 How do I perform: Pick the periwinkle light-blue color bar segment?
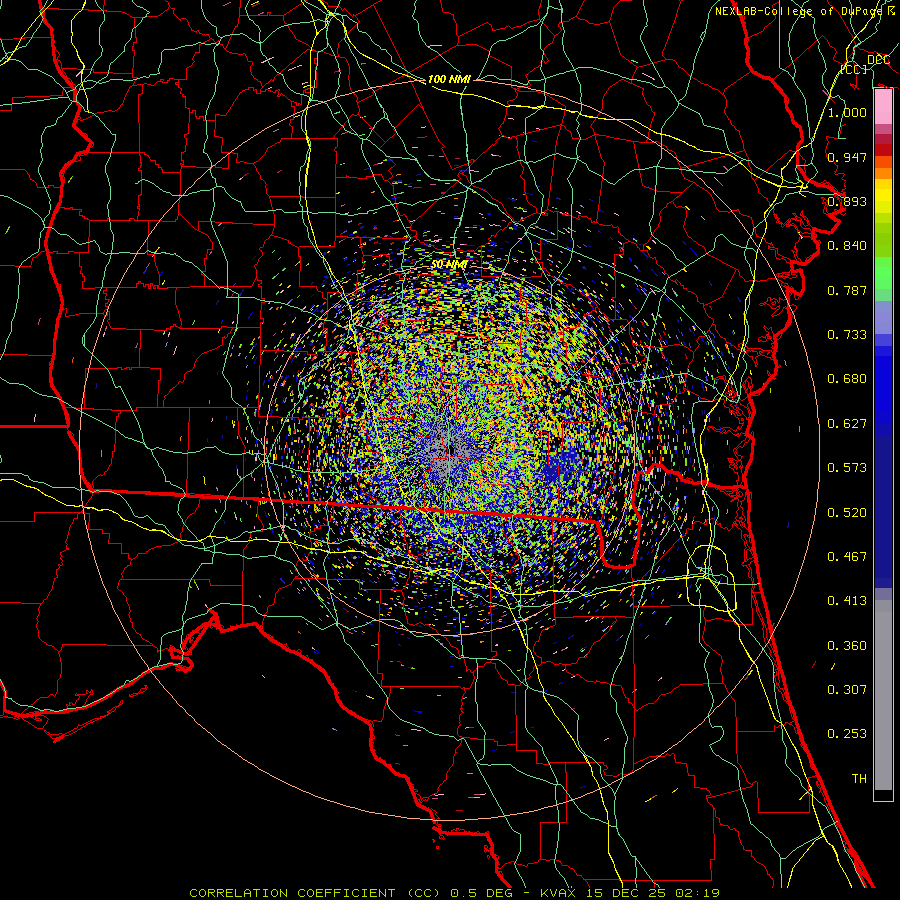883,317
